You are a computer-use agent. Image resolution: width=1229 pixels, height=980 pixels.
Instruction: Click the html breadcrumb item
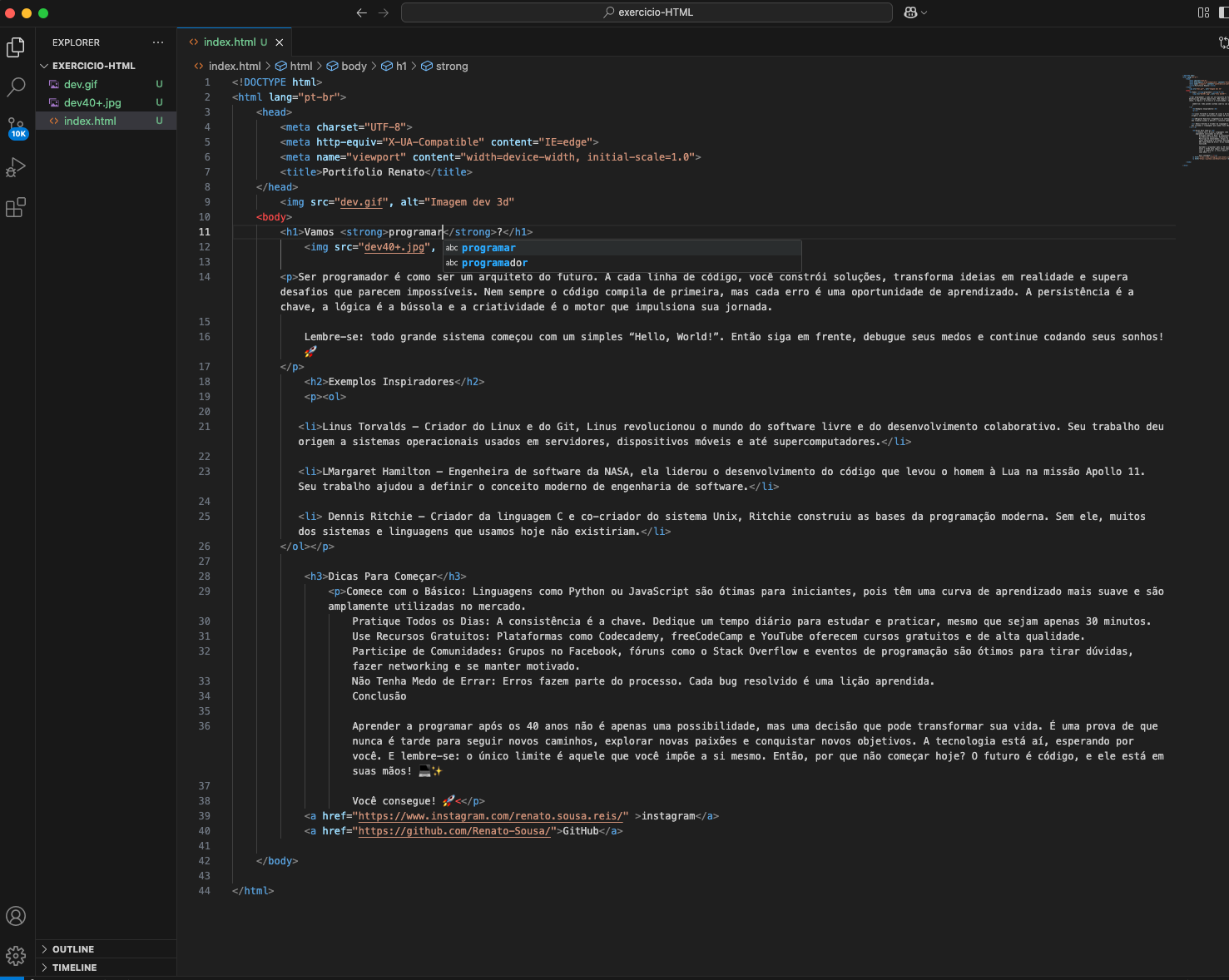pos(294,67)
